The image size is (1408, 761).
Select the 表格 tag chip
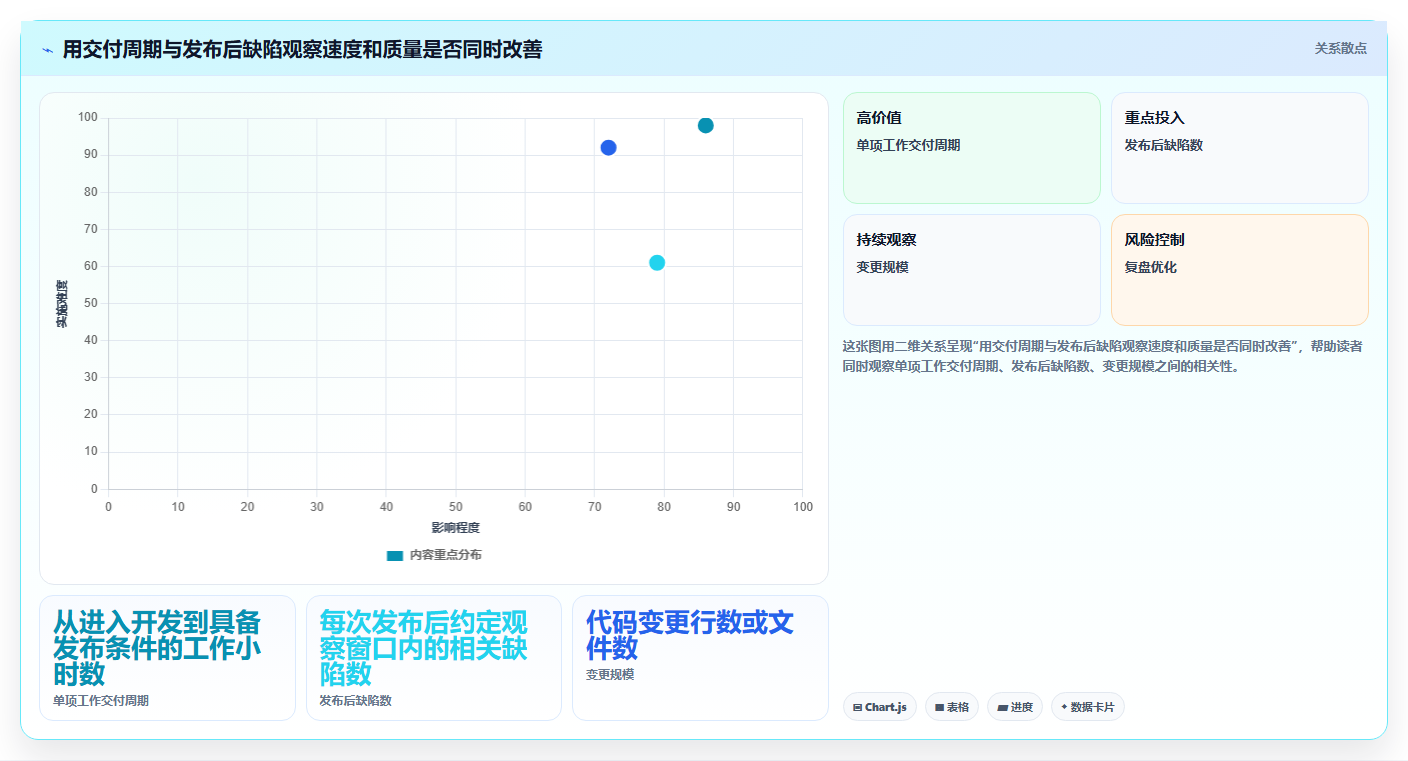(952, 707)
